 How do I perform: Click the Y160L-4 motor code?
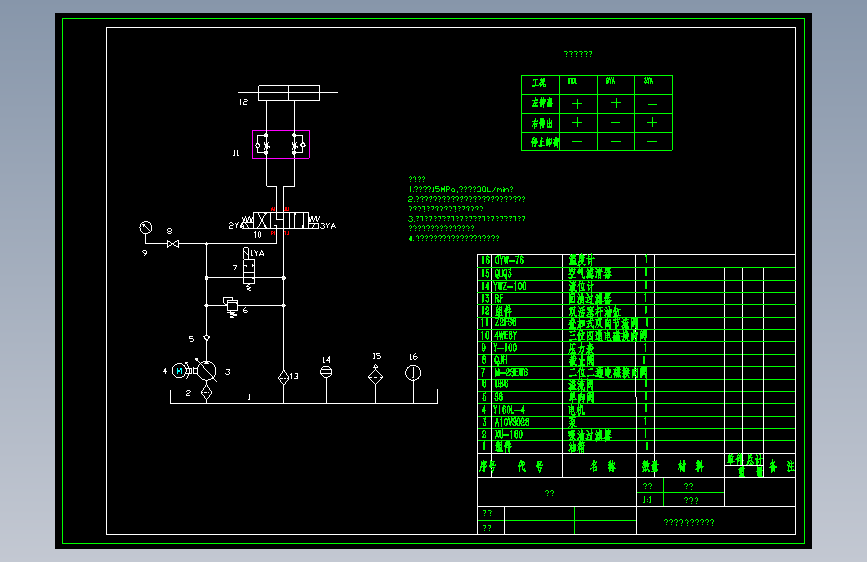click(x=509, y=410)
